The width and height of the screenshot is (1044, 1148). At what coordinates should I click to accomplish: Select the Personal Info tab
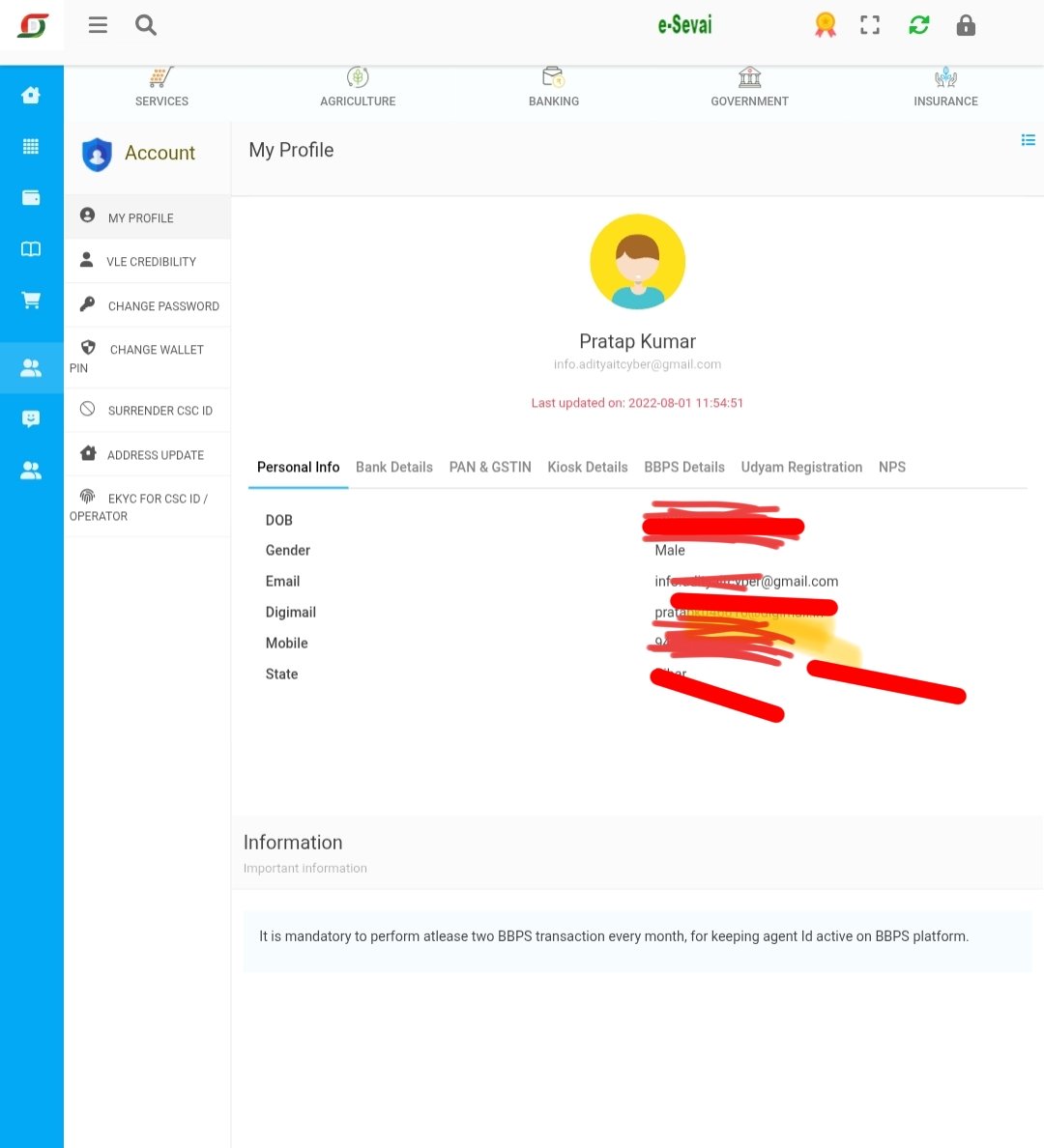[x=298, y=467]
